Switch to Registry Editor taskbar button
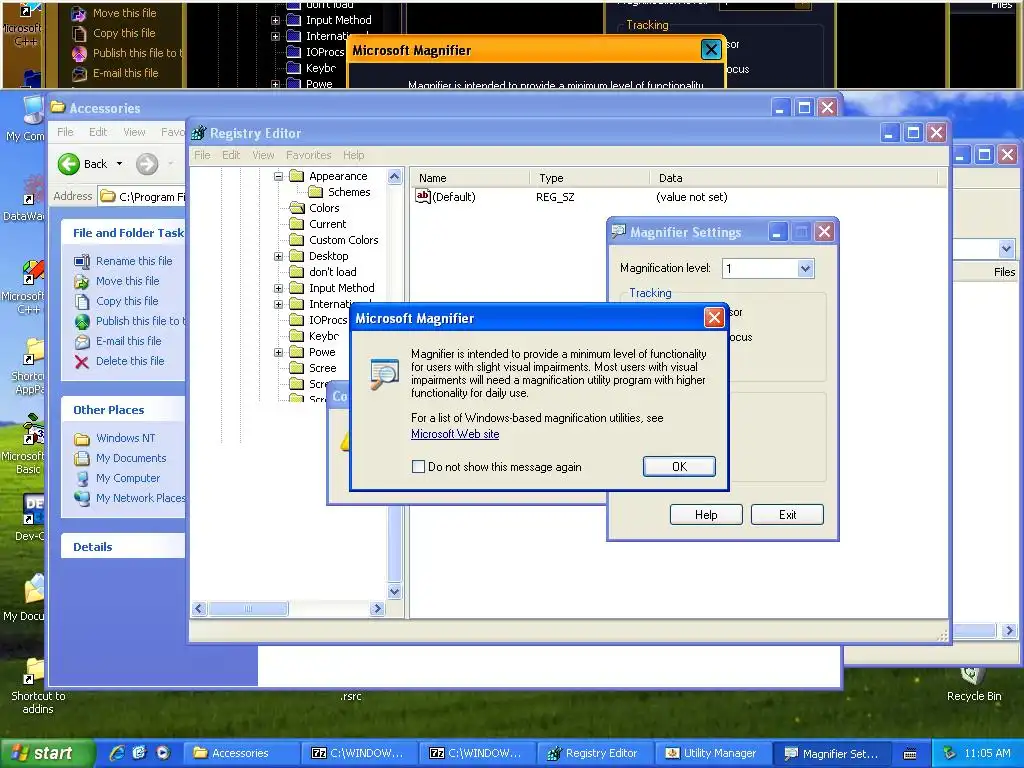Viewport: 1024px width, 768px height. click(596, 753)
